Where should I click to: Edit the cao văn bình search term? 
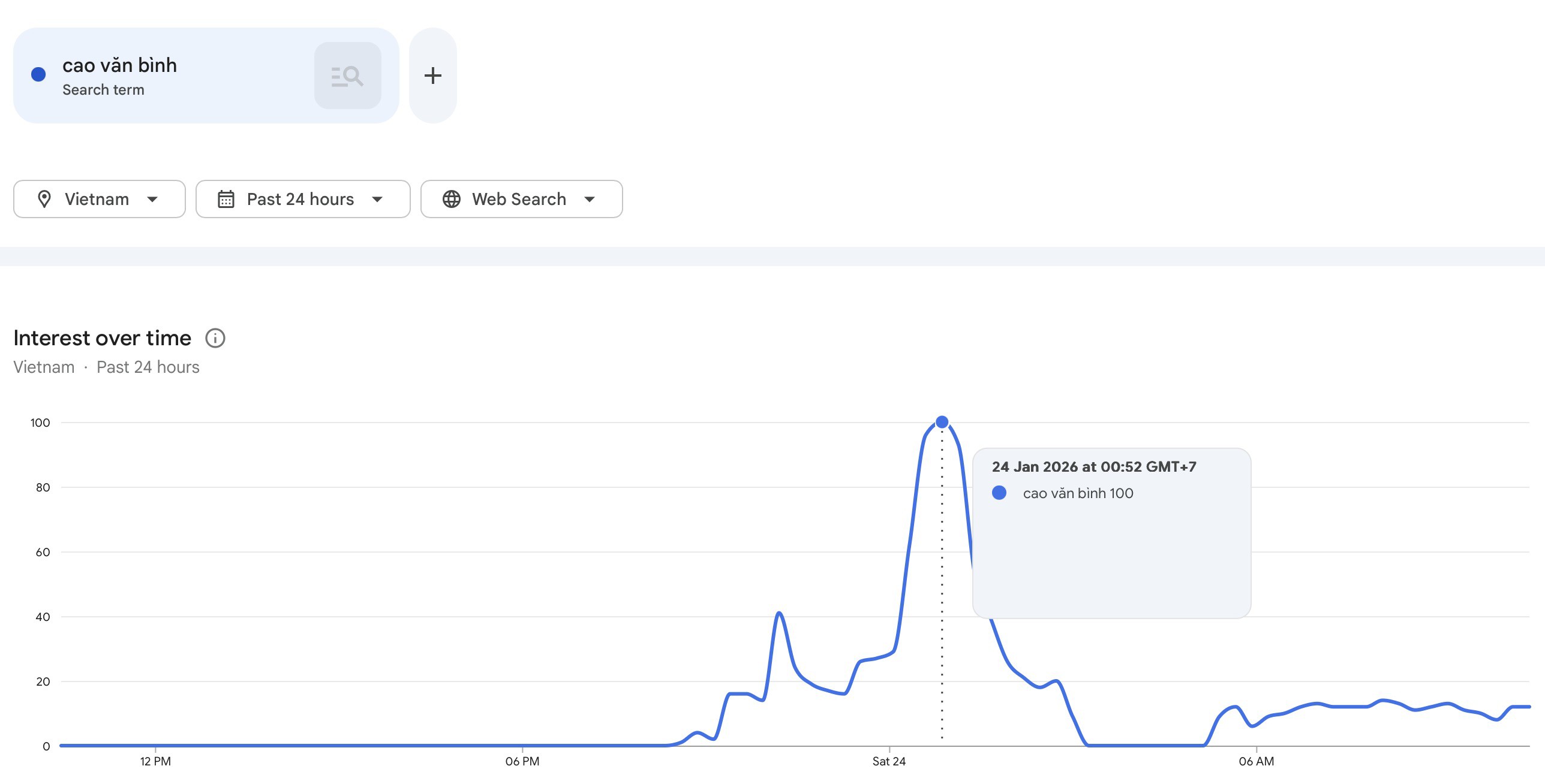pos(120,65)
